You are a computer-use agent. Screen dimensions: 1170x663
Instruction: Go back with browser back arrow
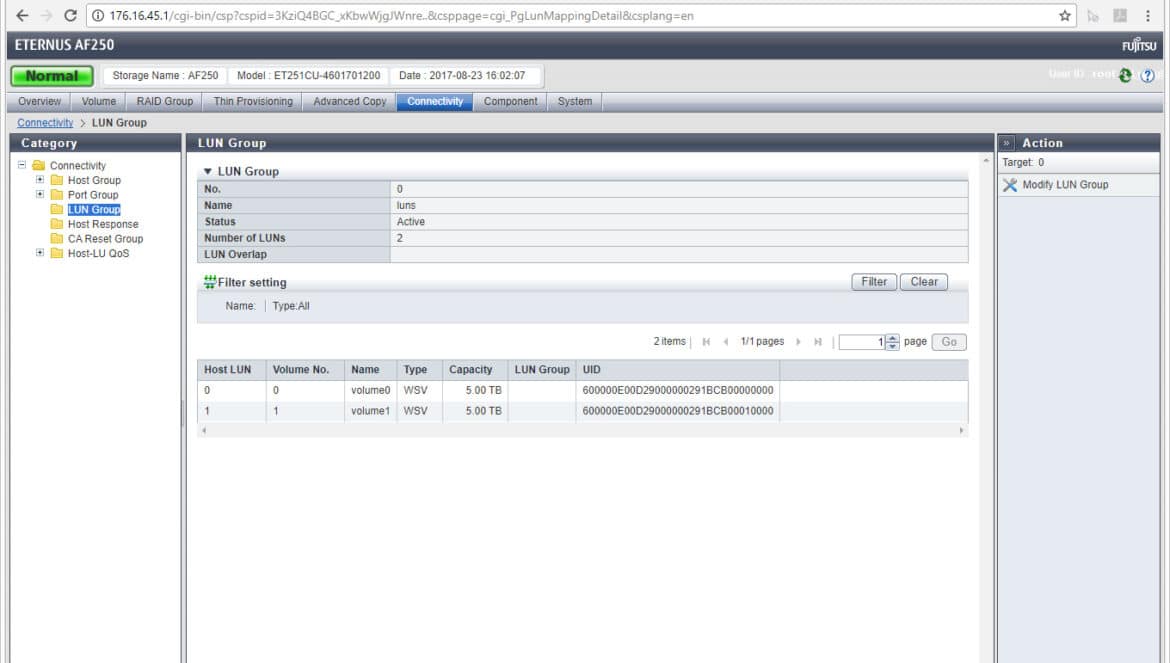click(x=22, y=15)
